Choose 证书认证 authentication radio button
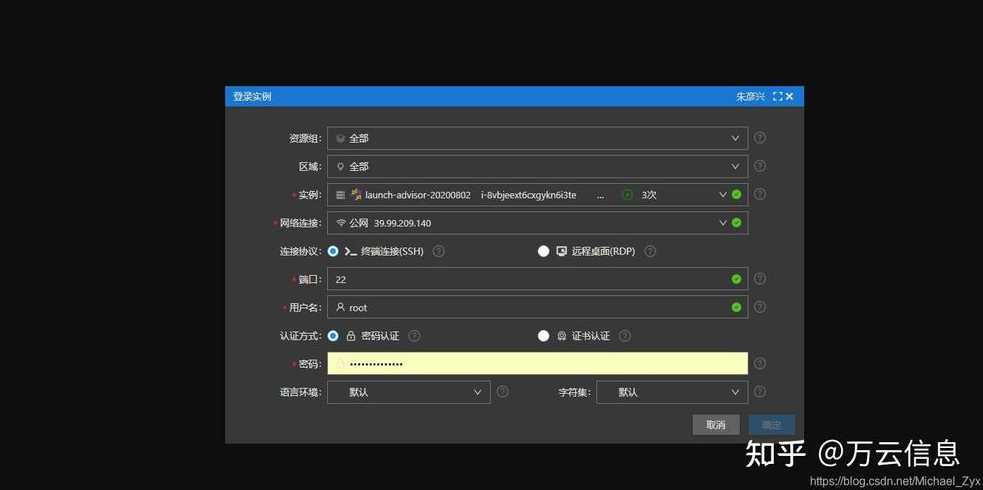 (544, 336)
